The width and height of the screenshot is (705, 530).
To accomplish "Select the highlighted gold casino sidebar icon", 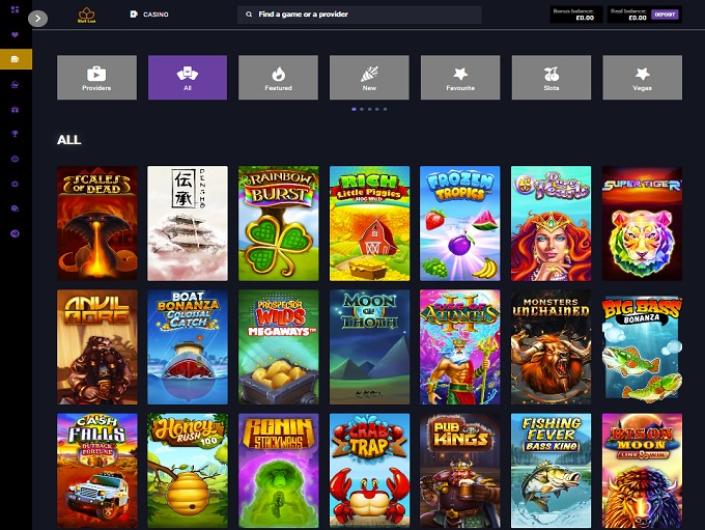I will click(16, 59).
